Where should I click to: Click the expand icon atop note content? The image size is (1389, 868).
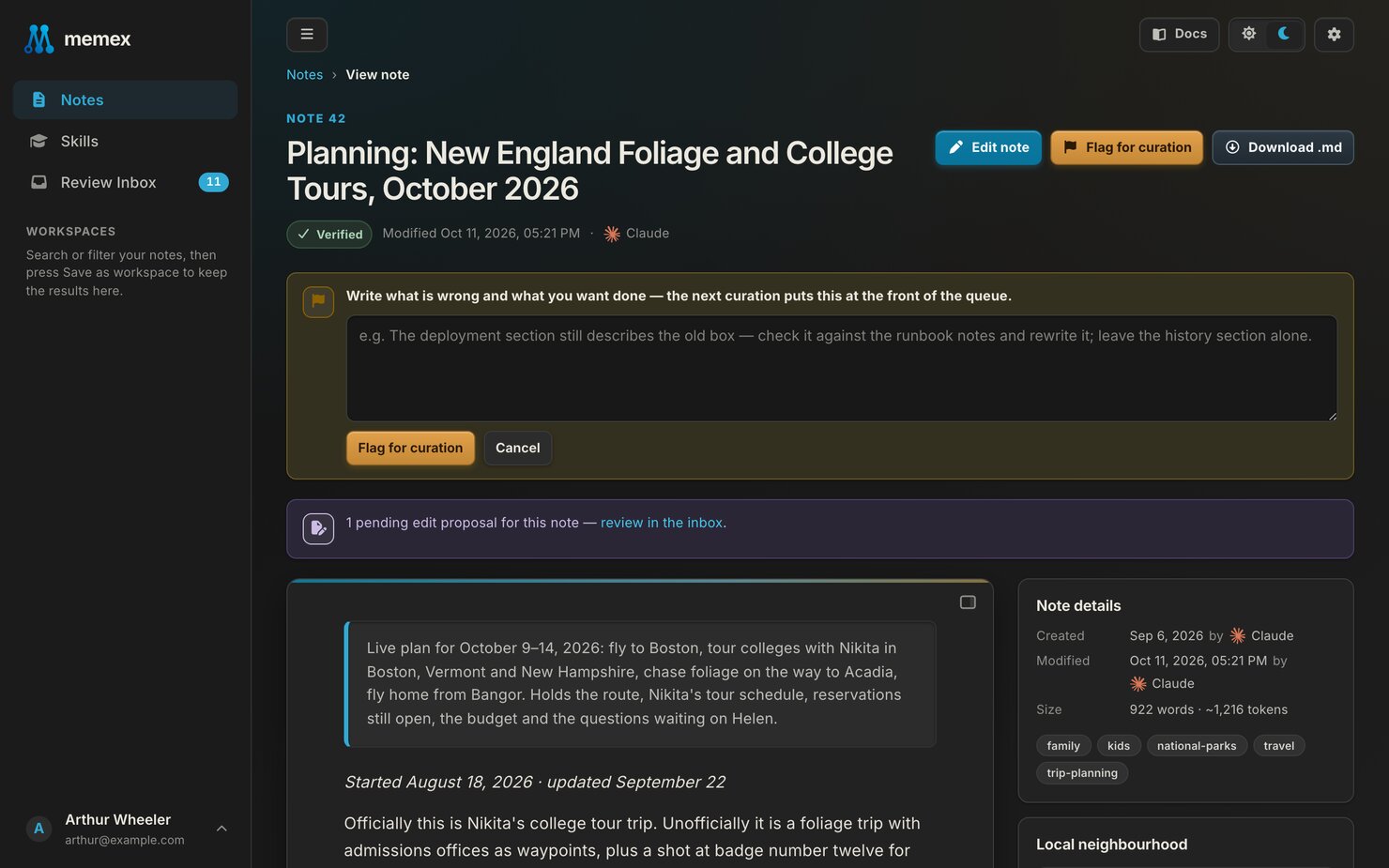tap(968, 602)
